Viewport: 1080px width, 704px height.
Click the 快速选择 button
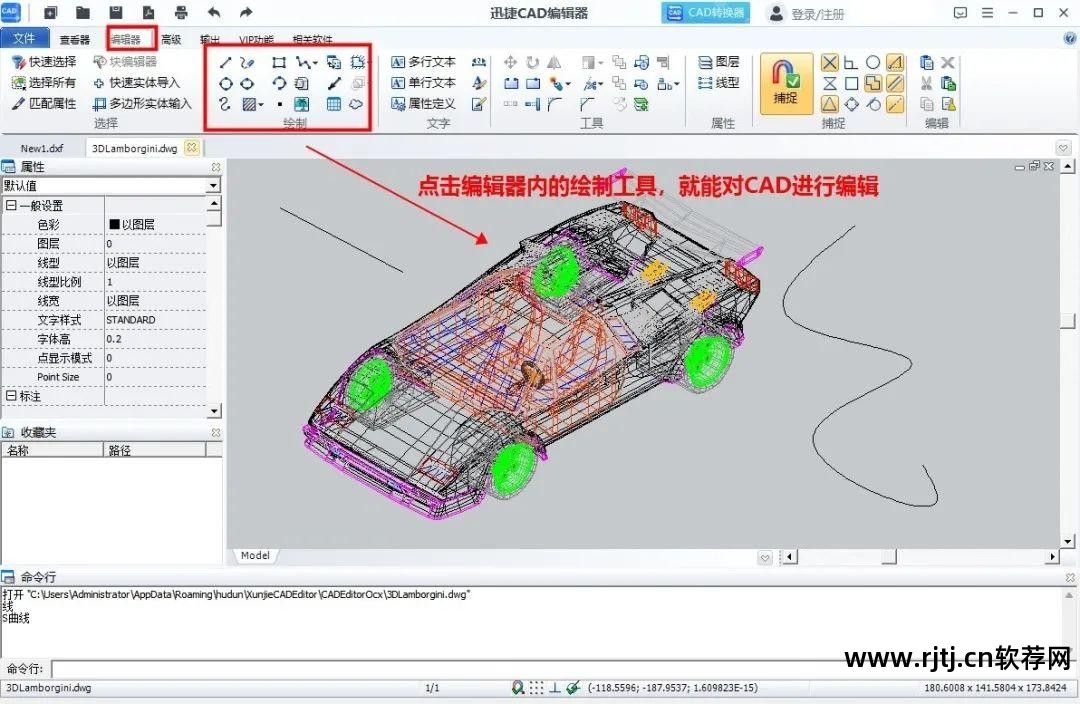click(44, 63)
